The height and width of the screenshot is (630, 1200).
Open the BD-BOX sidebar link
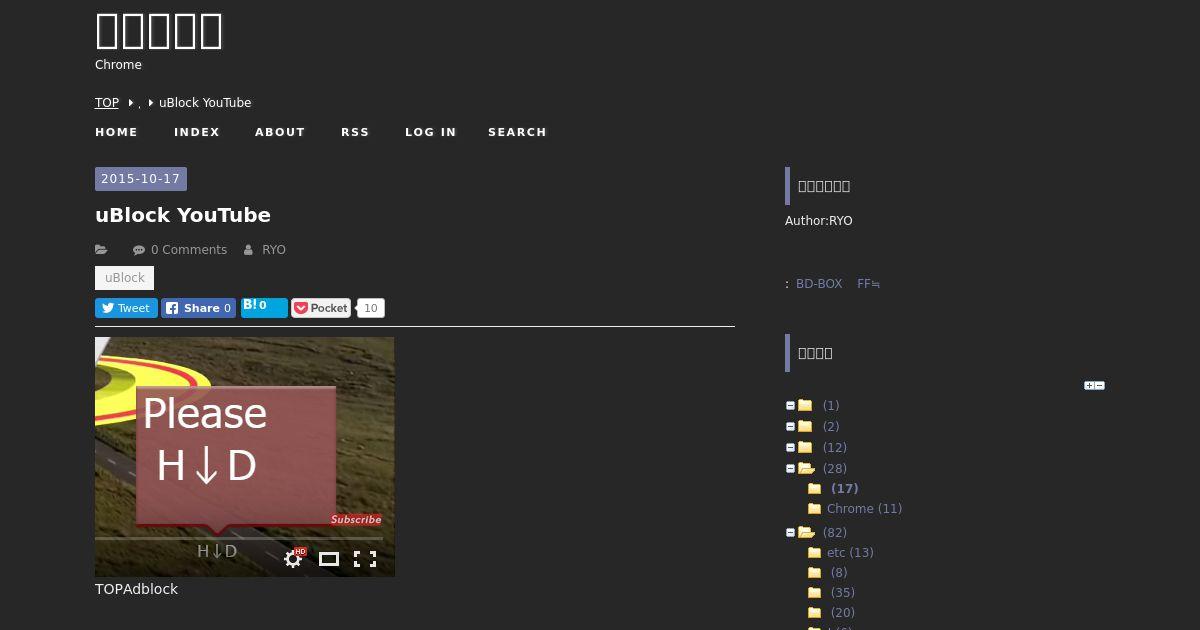(819, 284)
